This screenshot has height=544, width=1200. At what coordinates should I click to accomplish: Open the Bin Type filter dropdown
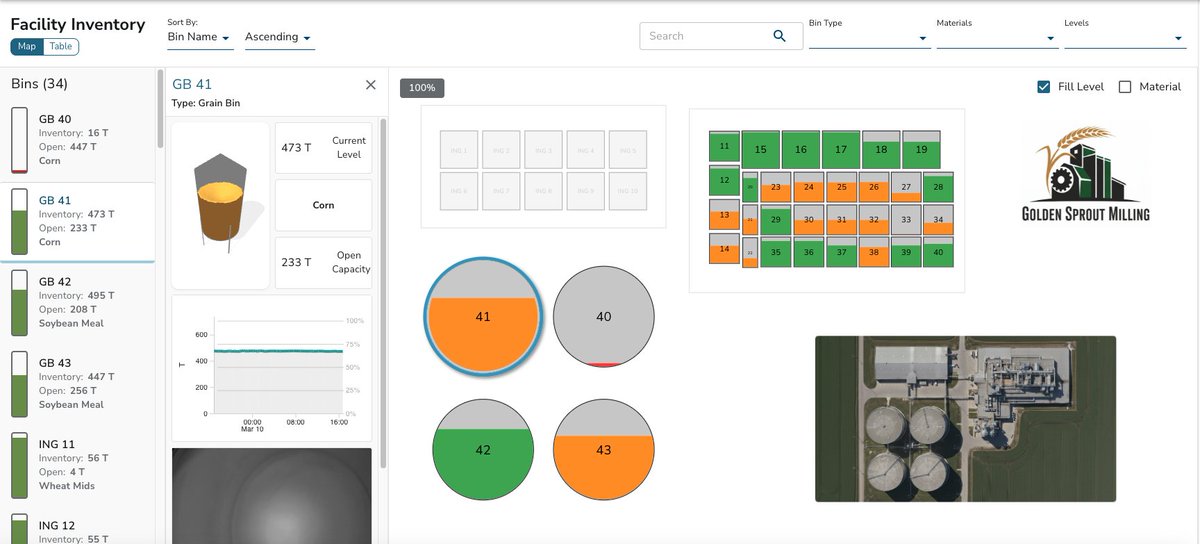(869, 37)
